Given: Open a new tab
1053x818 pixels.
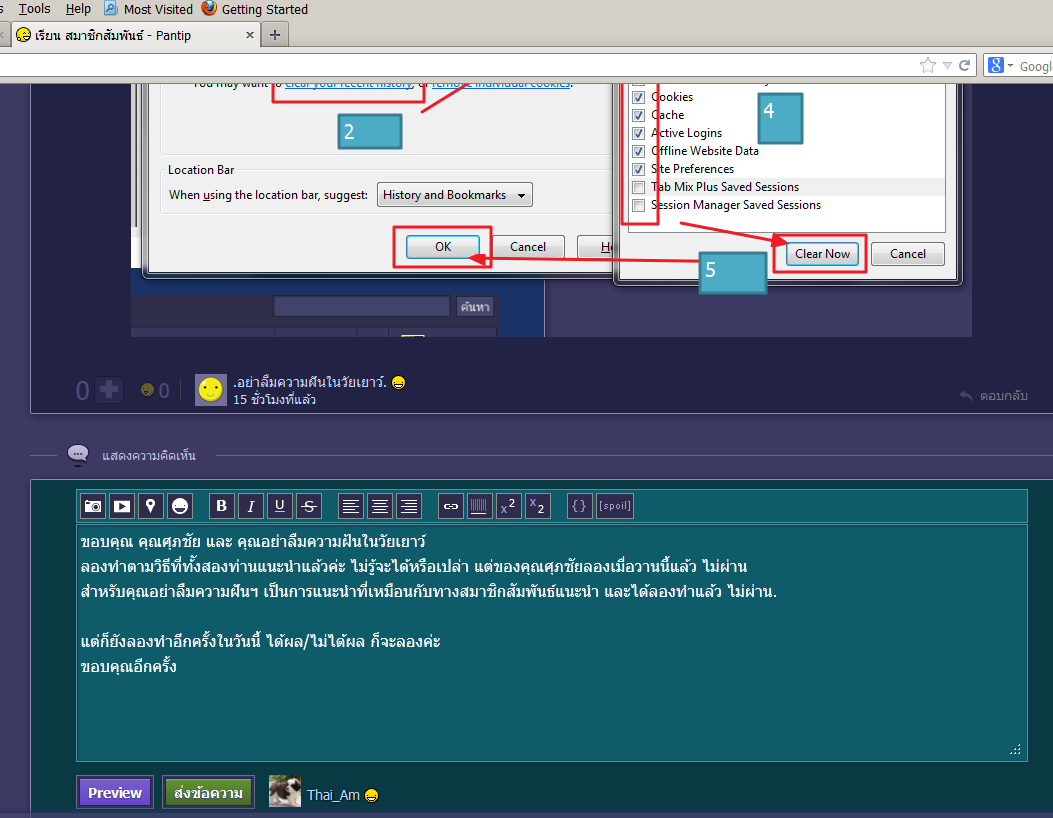Looking at the screenshot, I should coord(275,35).
